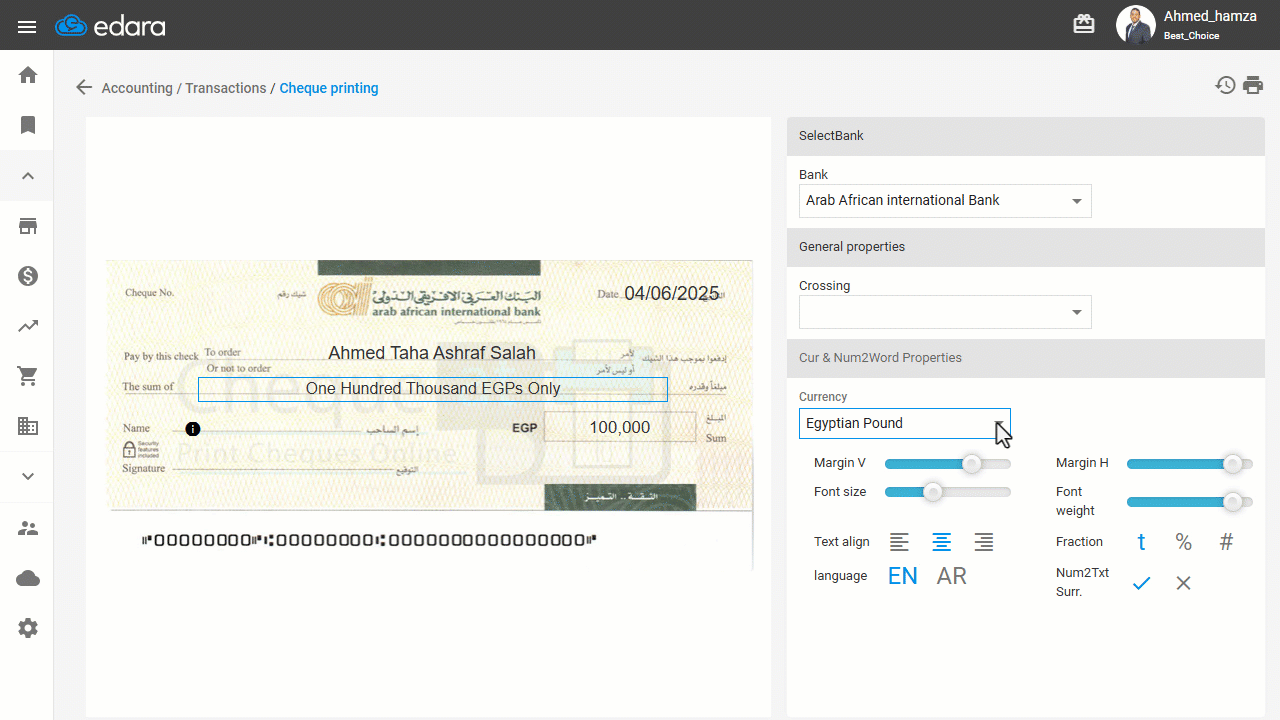
Task: Open the gift card icon in header
Action: point(1084,24)
